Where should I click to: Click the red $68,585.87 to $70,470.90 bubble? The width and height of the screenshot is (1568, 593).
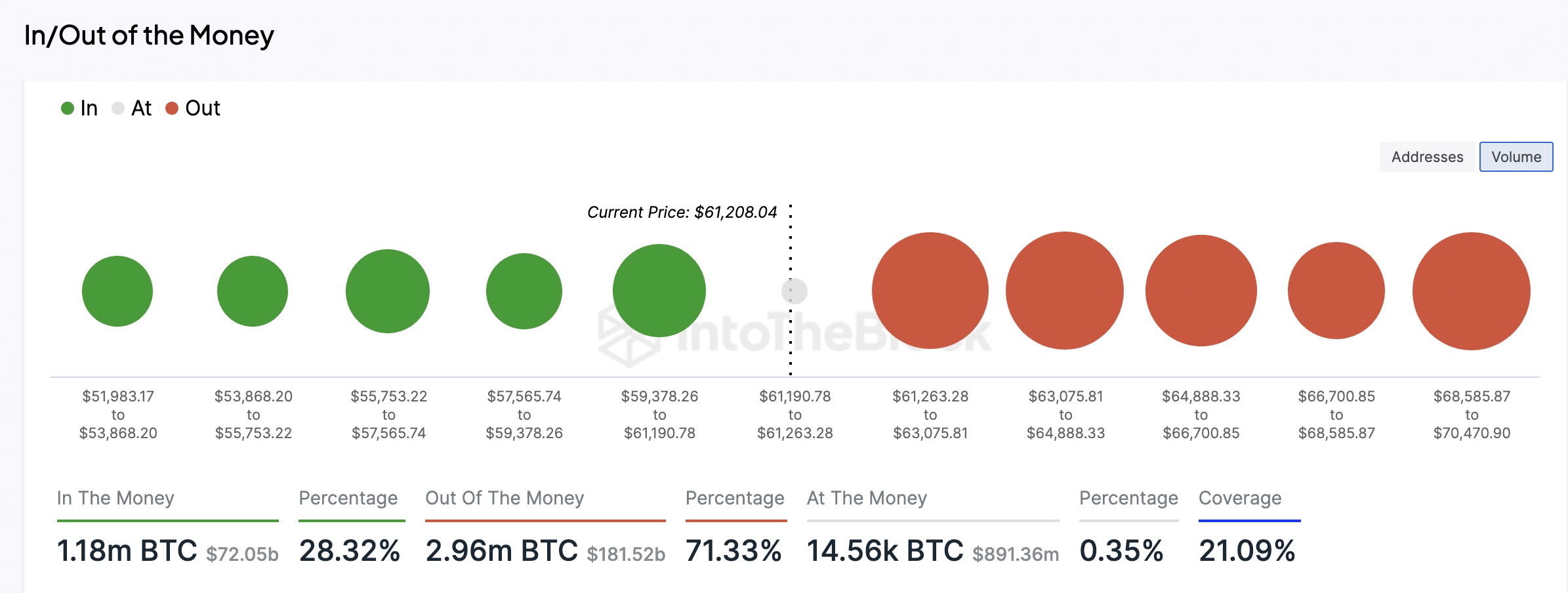coord(1471,291)
